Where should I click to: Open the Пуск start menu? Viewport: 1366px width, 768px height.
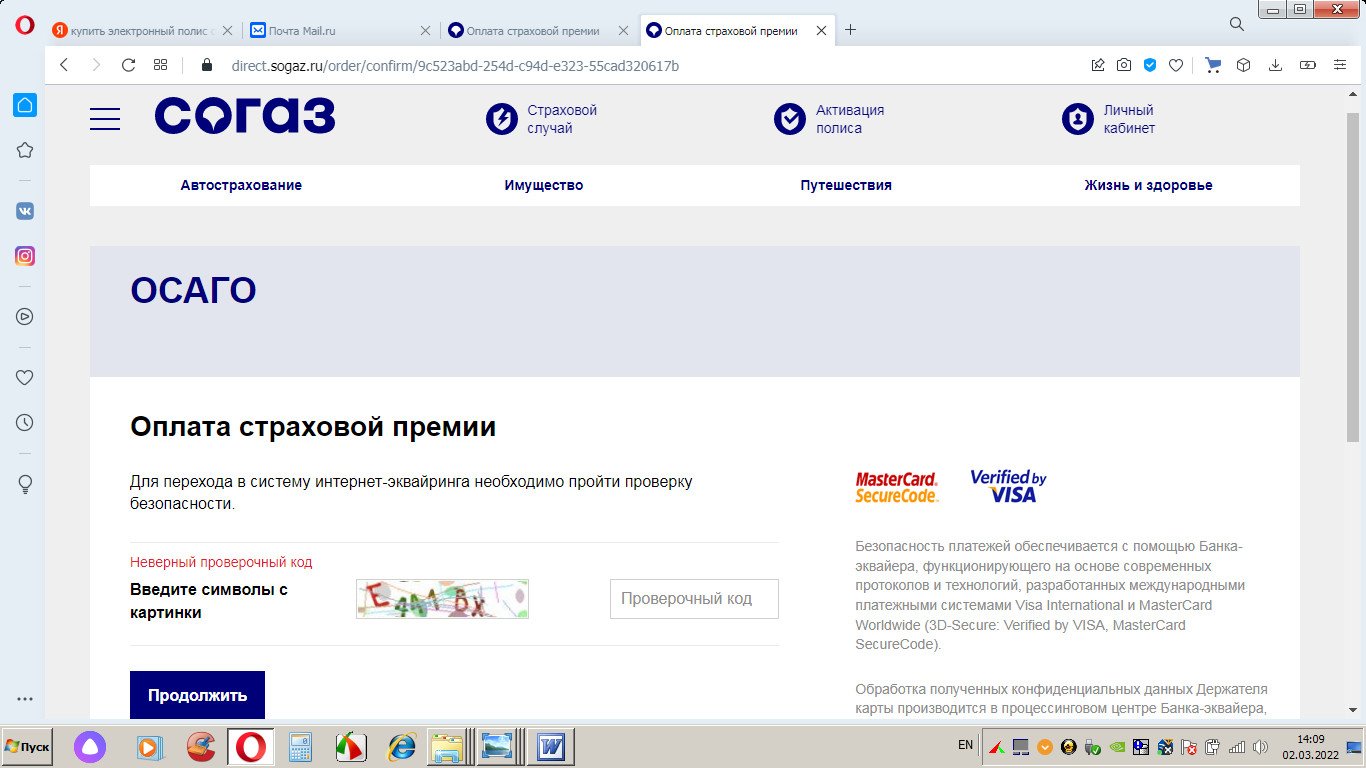click(27, 747)
